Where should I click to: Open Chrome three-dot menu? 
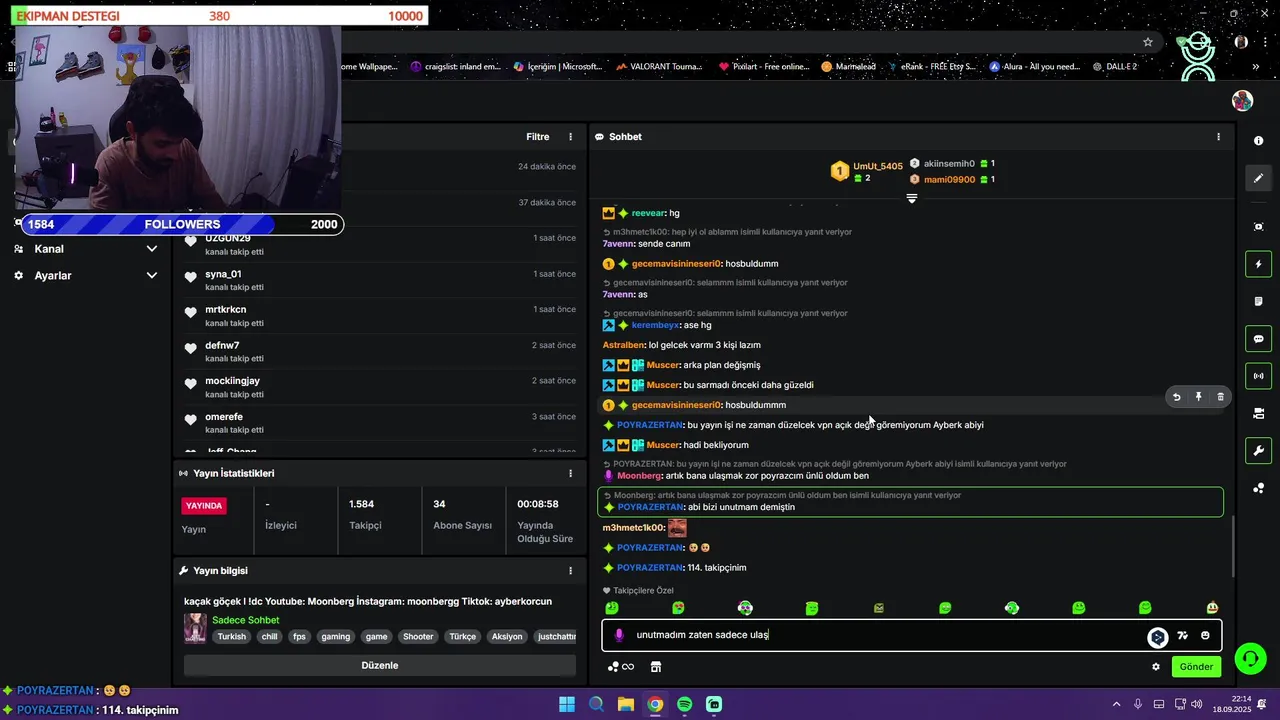point(1264,42)
